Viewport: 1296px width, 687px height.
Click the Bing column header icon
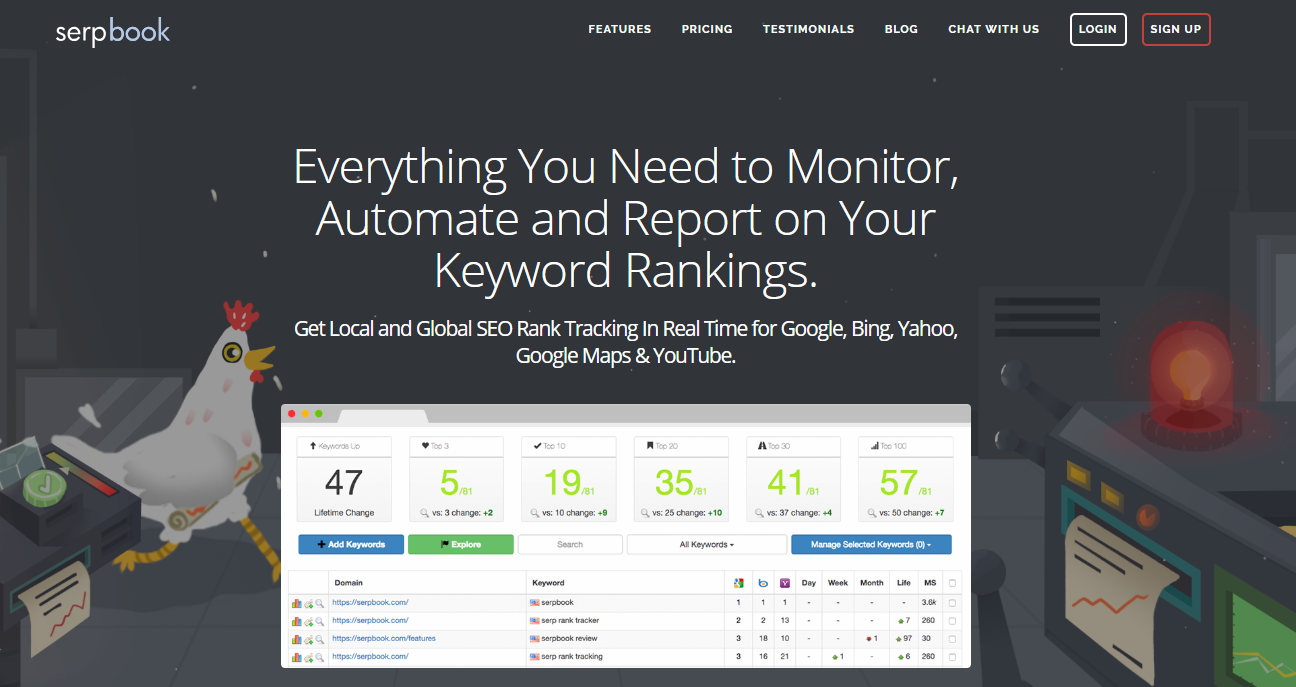[x=762, y=583]
